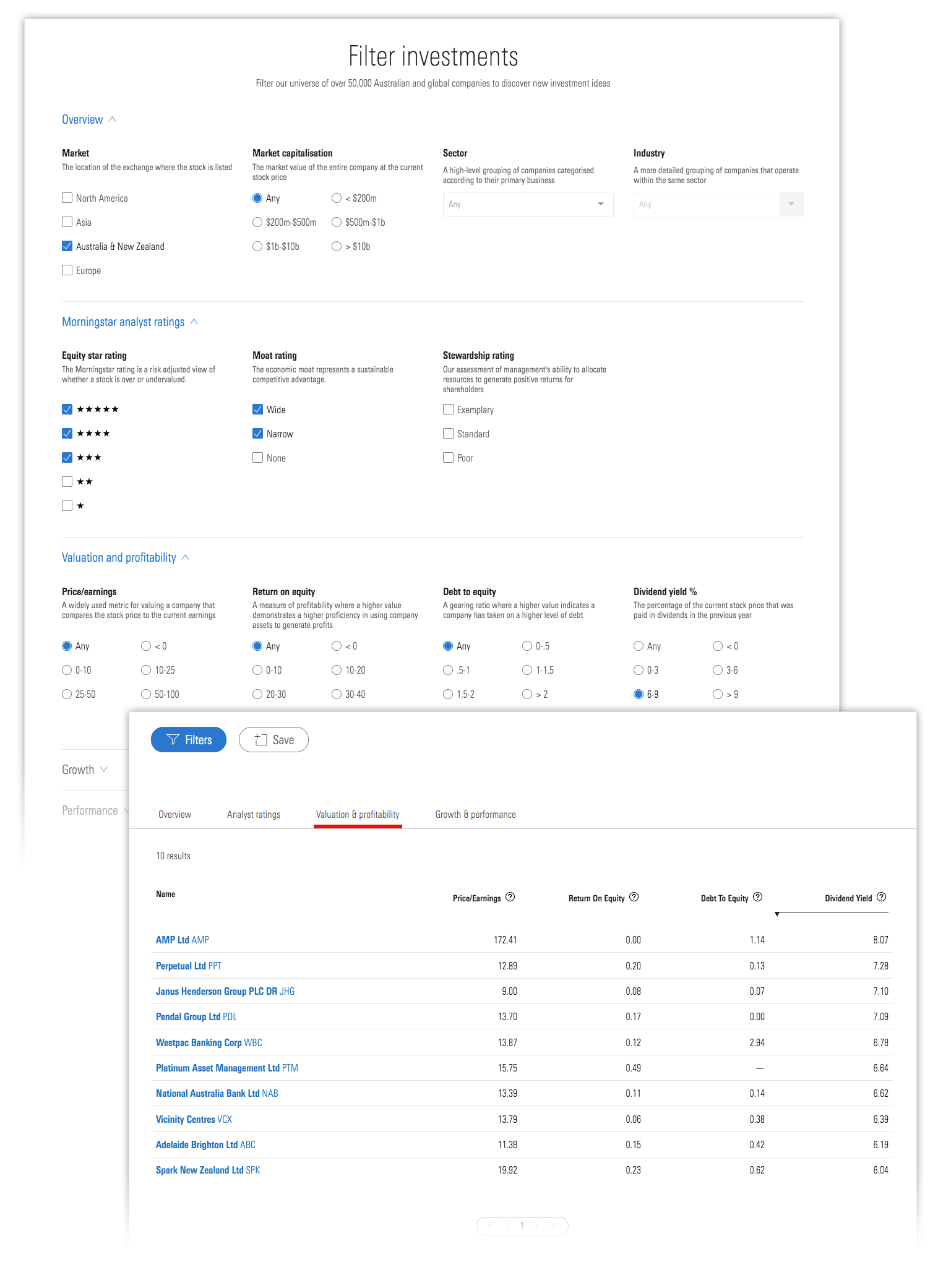The width and height of the screenshot is (938, 1288).
Task: Open National Australia Bank Ltd link
Action: tap(217, 1093)
